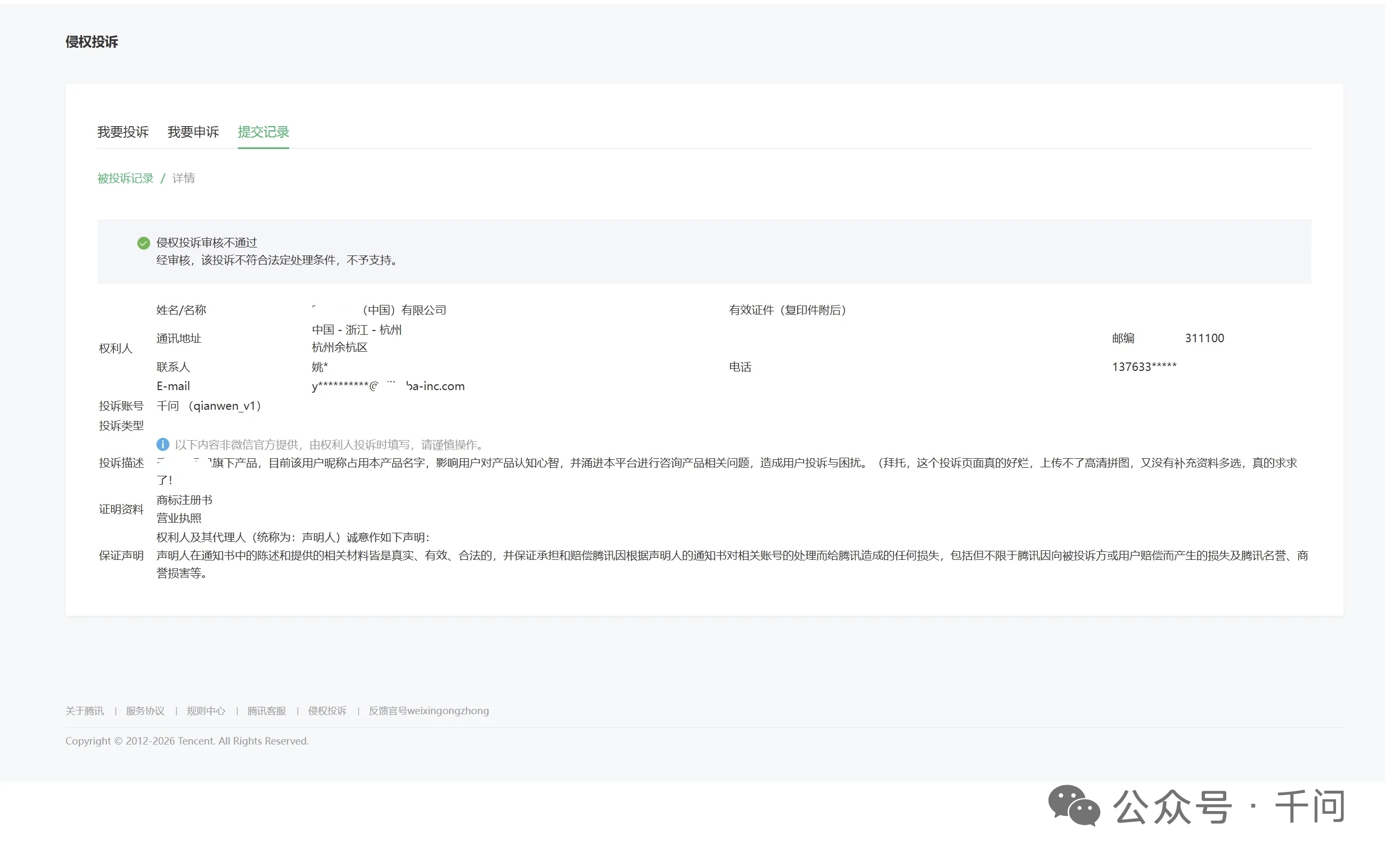Click the 公众号 · 千问 watermark text
The image size is (1385, 868).
[x=1229, y=807]
